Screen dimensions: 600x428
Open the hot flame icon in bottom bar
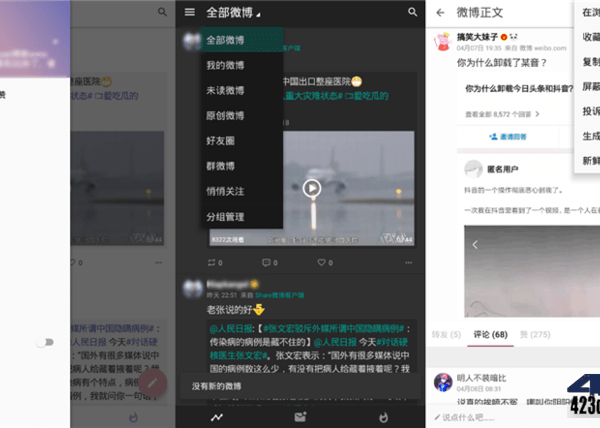[384, 416]
